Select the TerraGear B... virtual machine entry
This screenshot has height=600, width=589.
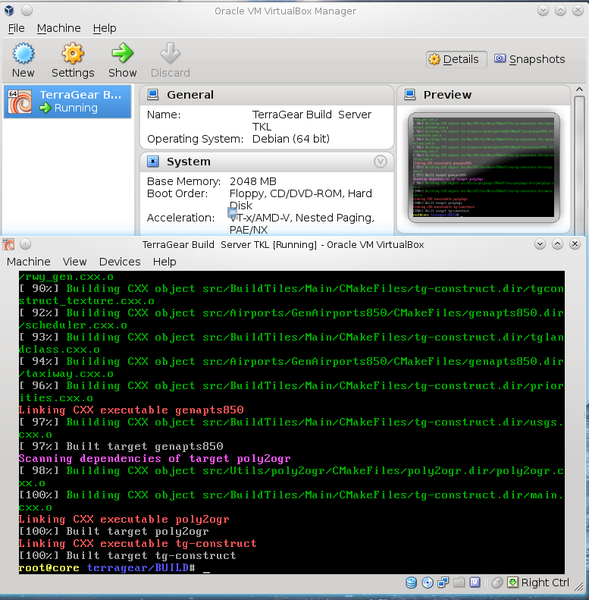click(68, 101)
